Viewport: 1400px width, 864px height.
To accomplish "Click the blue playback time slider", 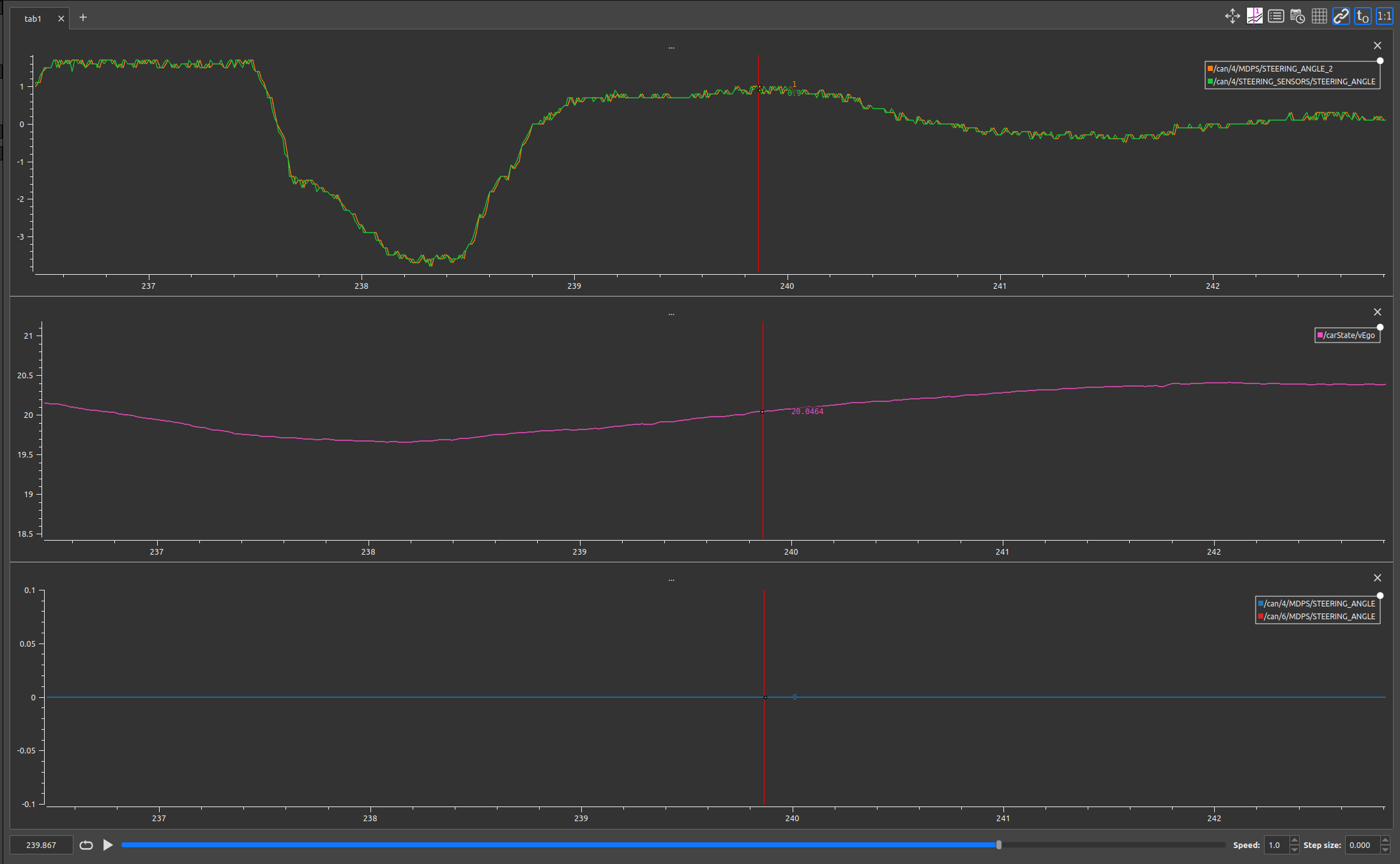I will (x=559, y=845).
